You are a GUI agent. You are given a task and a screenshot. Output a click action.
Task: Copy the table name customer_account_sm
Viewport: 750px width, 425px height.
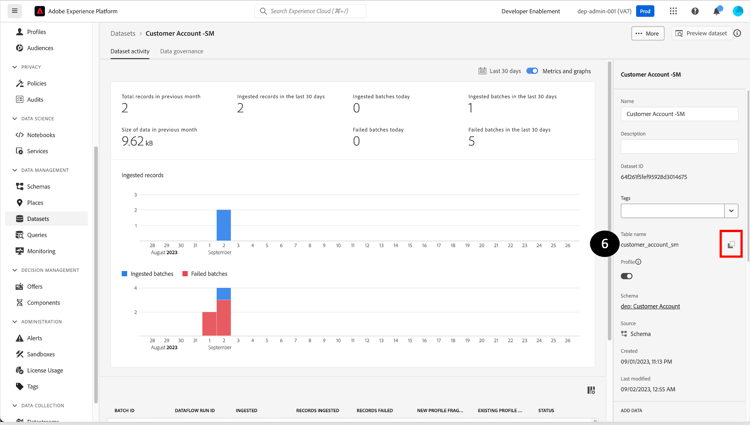[731, 245]
